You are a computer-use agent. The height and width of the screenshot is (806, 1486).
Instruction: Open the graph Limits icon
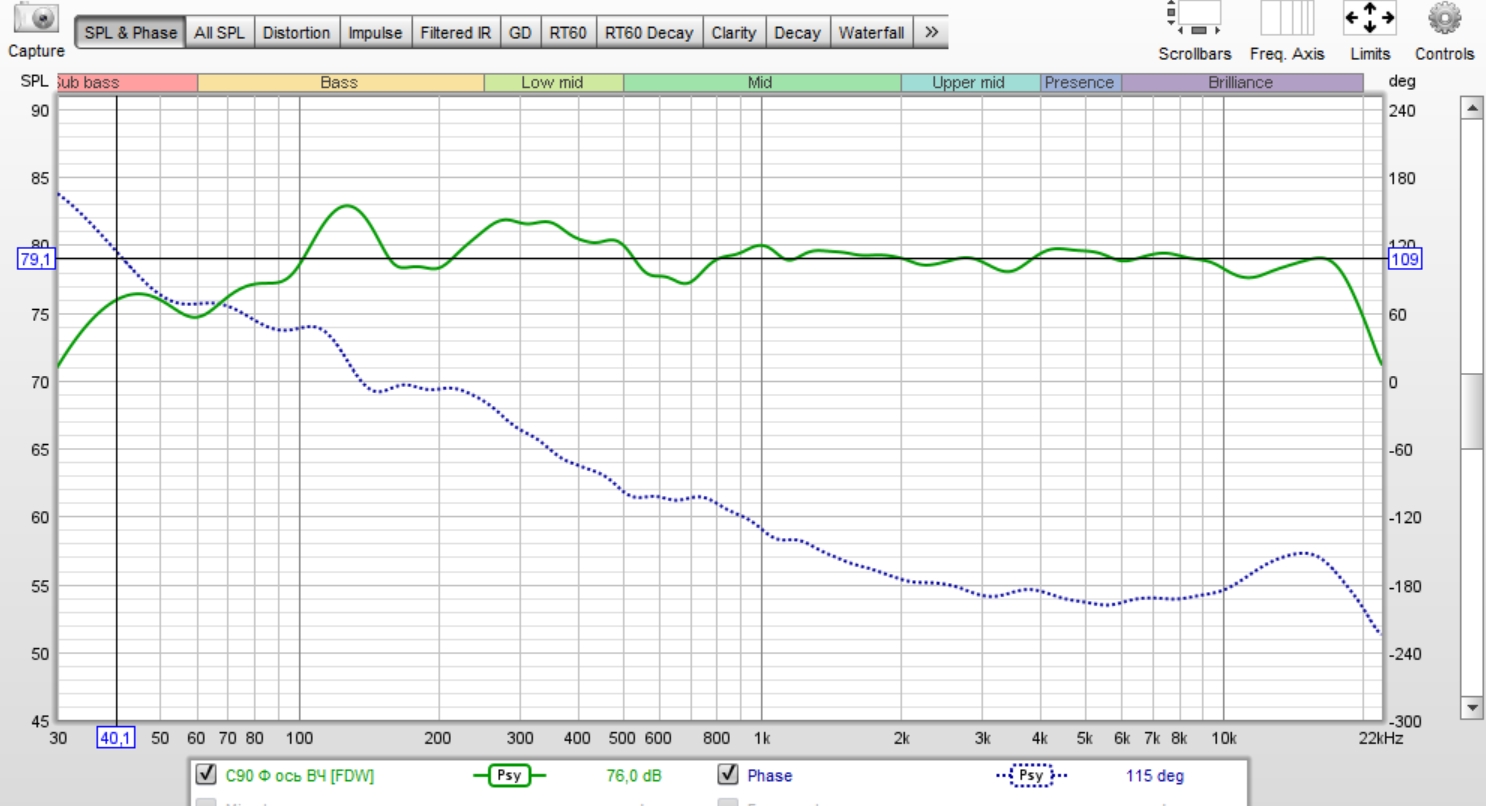pos(1369,18)
